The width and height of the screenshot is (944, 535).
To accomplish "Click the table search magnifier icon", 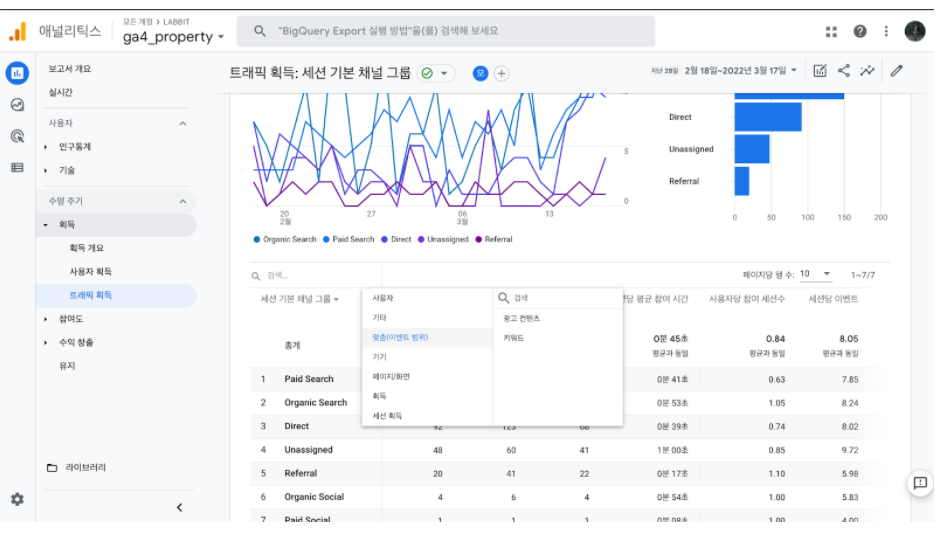I will 256,276.
